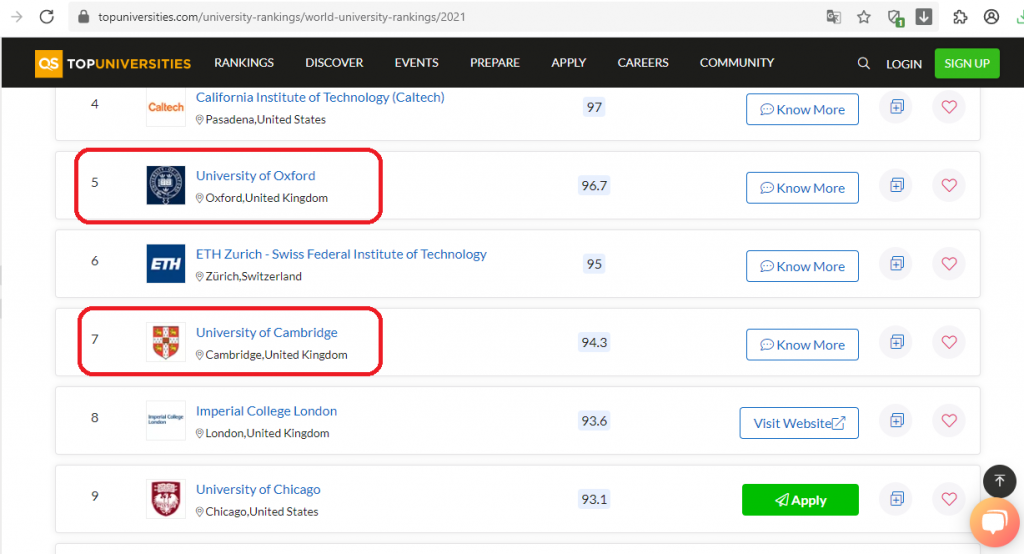Favorite Imperial College London with heart icon
Image resolution: width=1024 pixels, height=554 pixels.
point(949,420)
